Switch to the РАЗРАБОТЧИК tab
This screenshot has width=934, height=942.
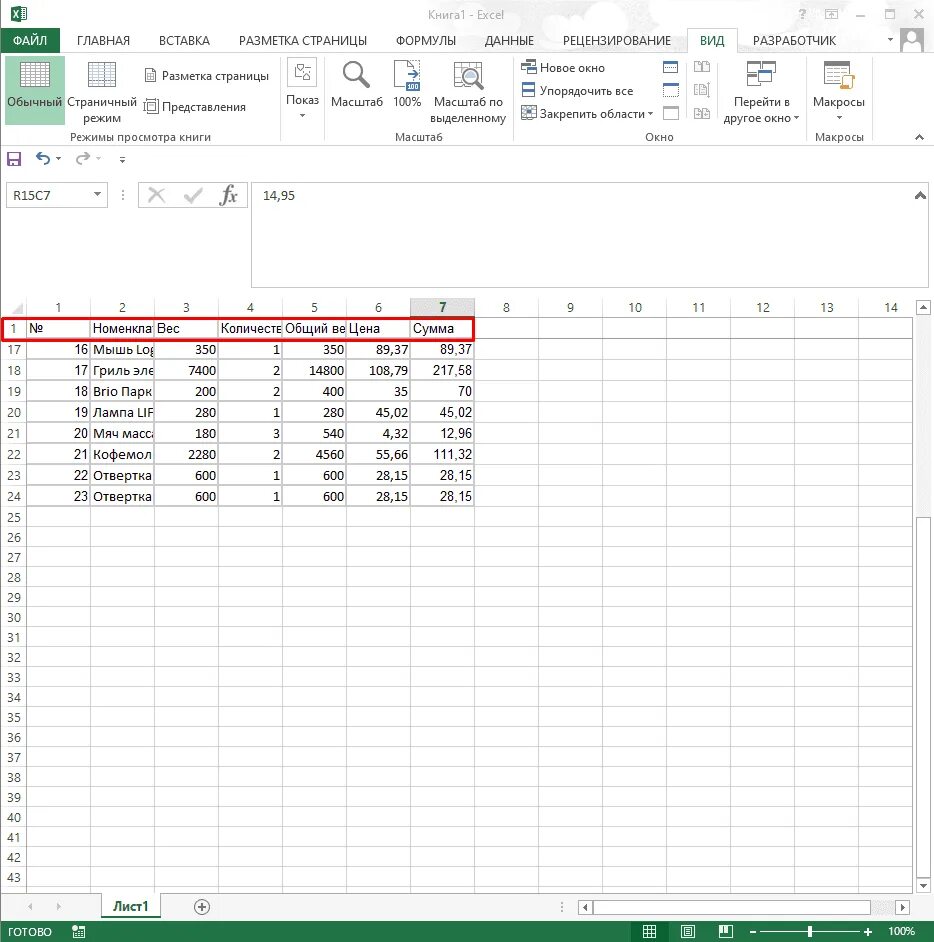(x=794, y=40)
